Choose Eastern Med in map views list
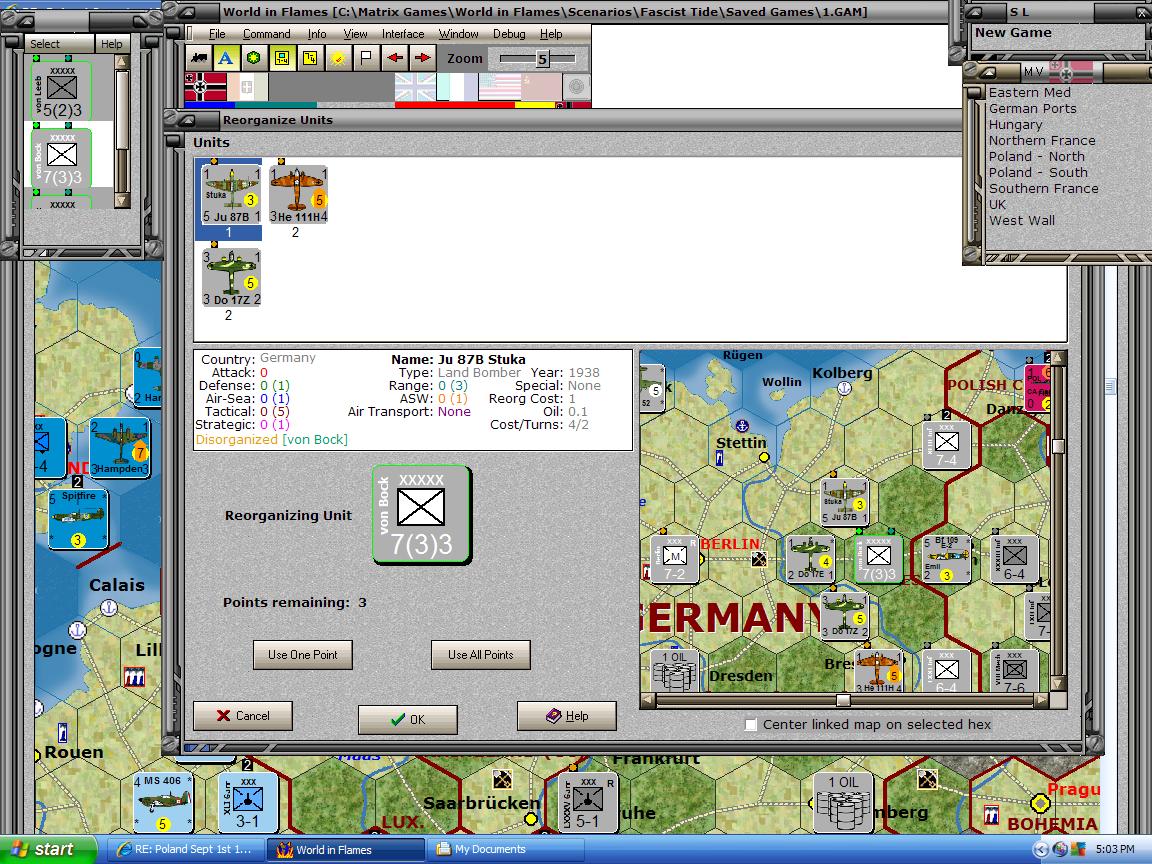1152x864 pixels. [1029, 93]
